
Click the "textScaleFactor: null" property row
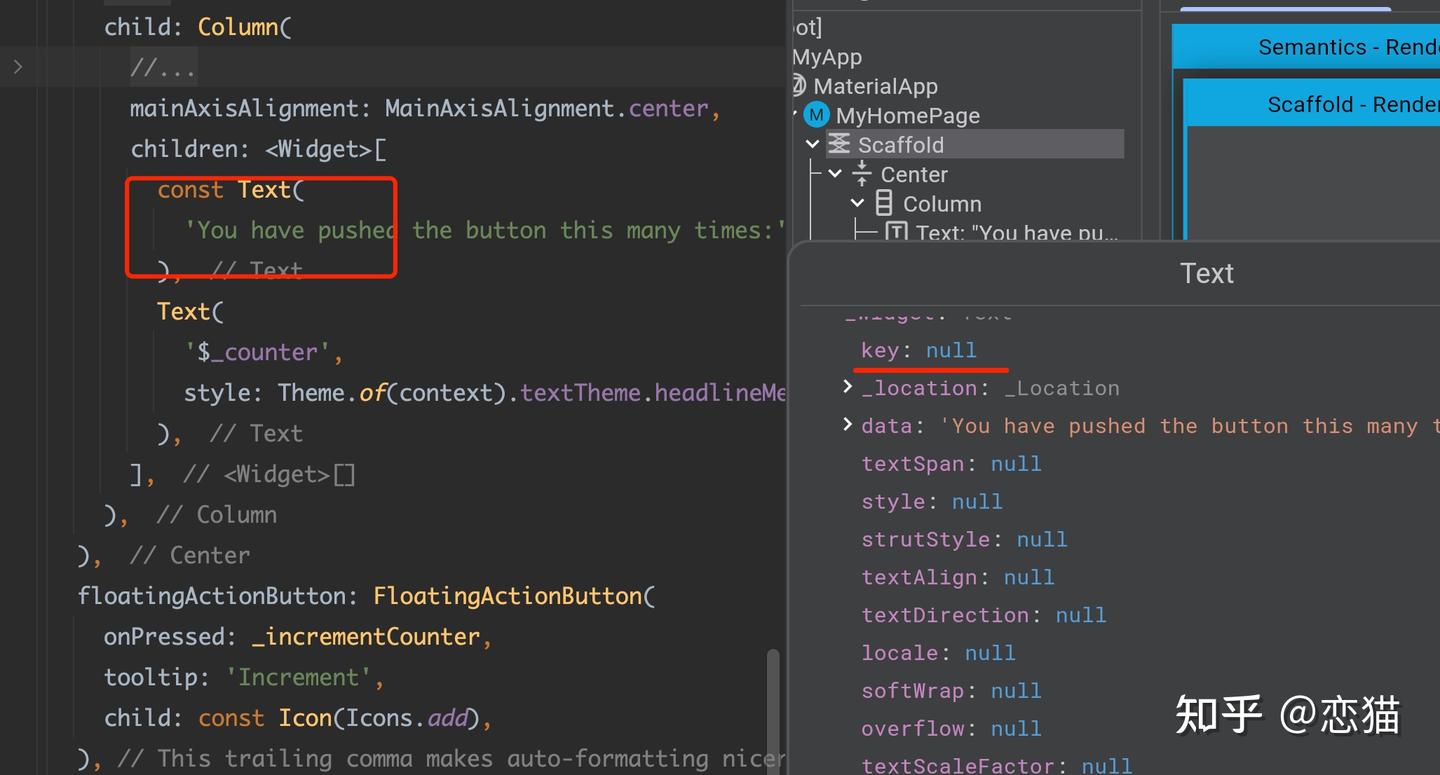point(996,765)
